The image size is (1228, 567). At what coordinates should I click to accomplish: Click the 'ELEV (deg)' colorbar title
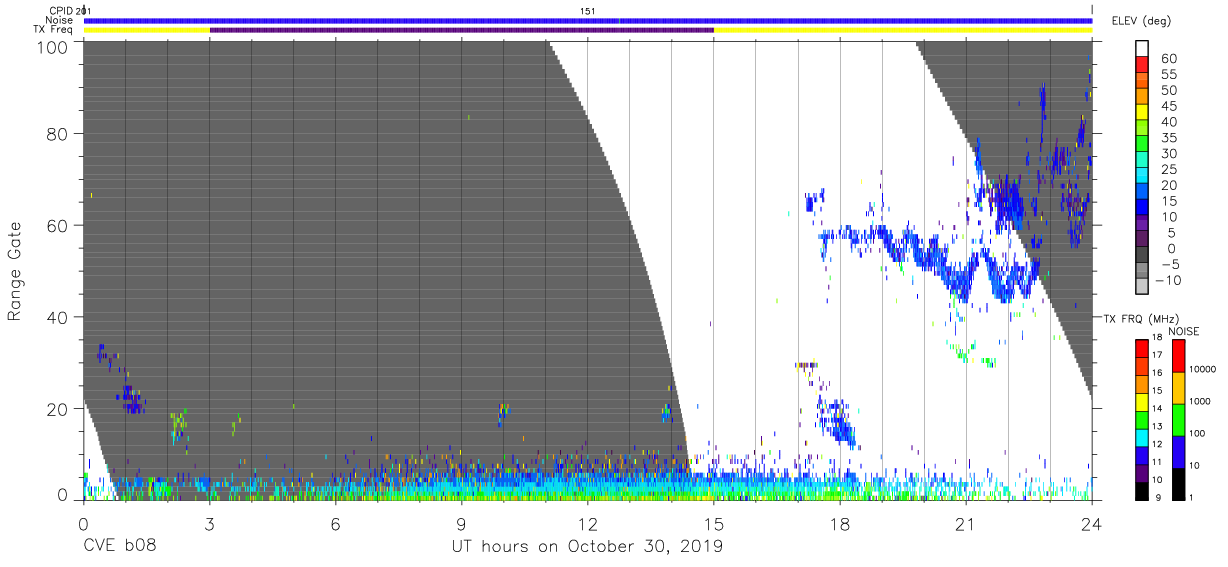1143,21
